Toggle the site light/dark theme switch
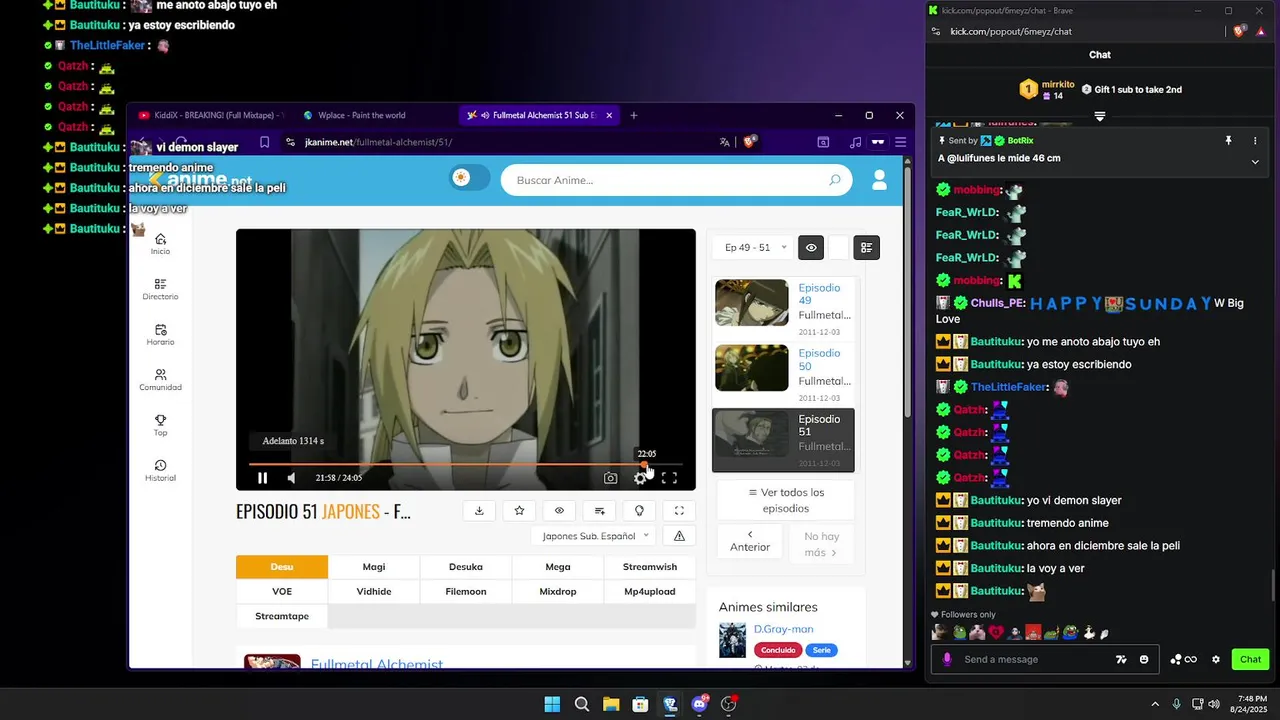Screen dimensions: 1280x720 [x=470, y=178]
